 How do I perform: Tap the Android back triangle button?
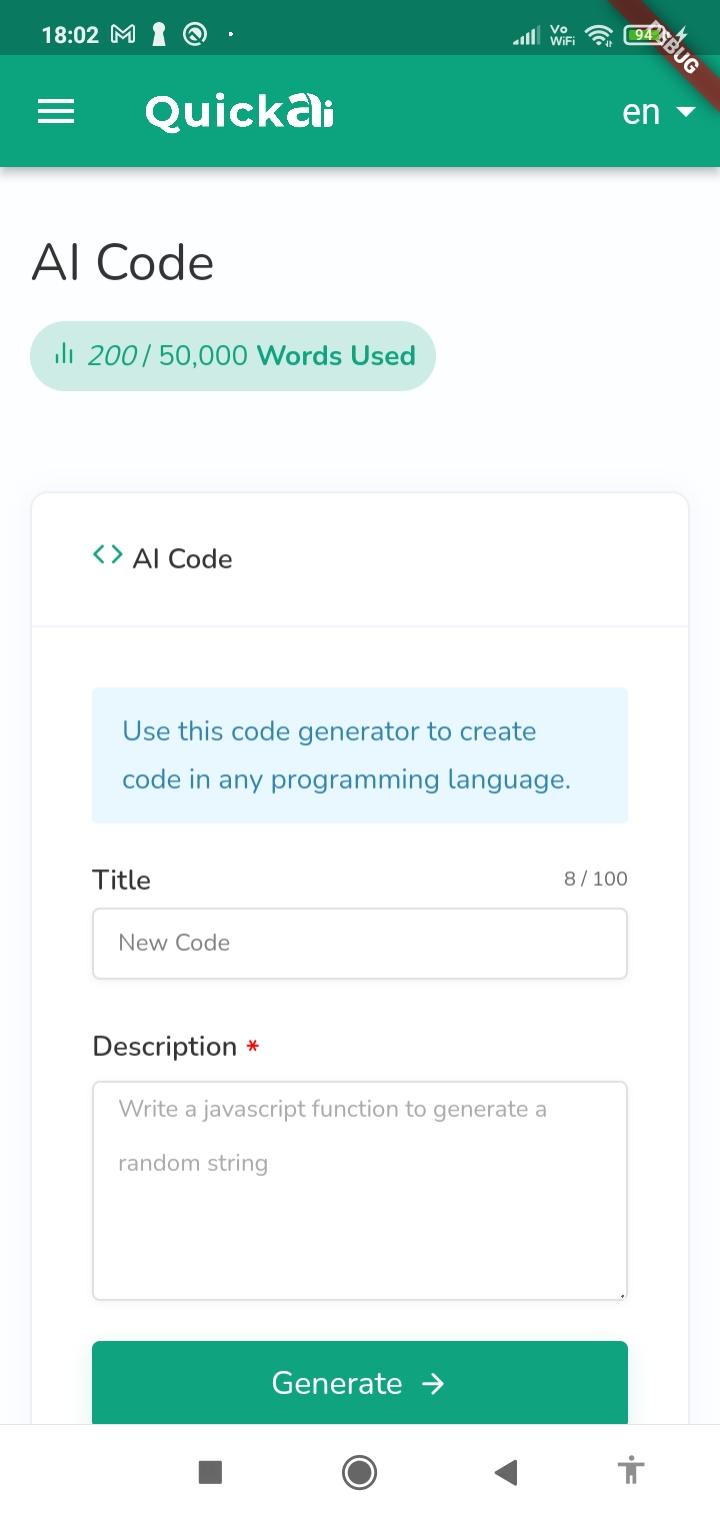click(506, 1472)
